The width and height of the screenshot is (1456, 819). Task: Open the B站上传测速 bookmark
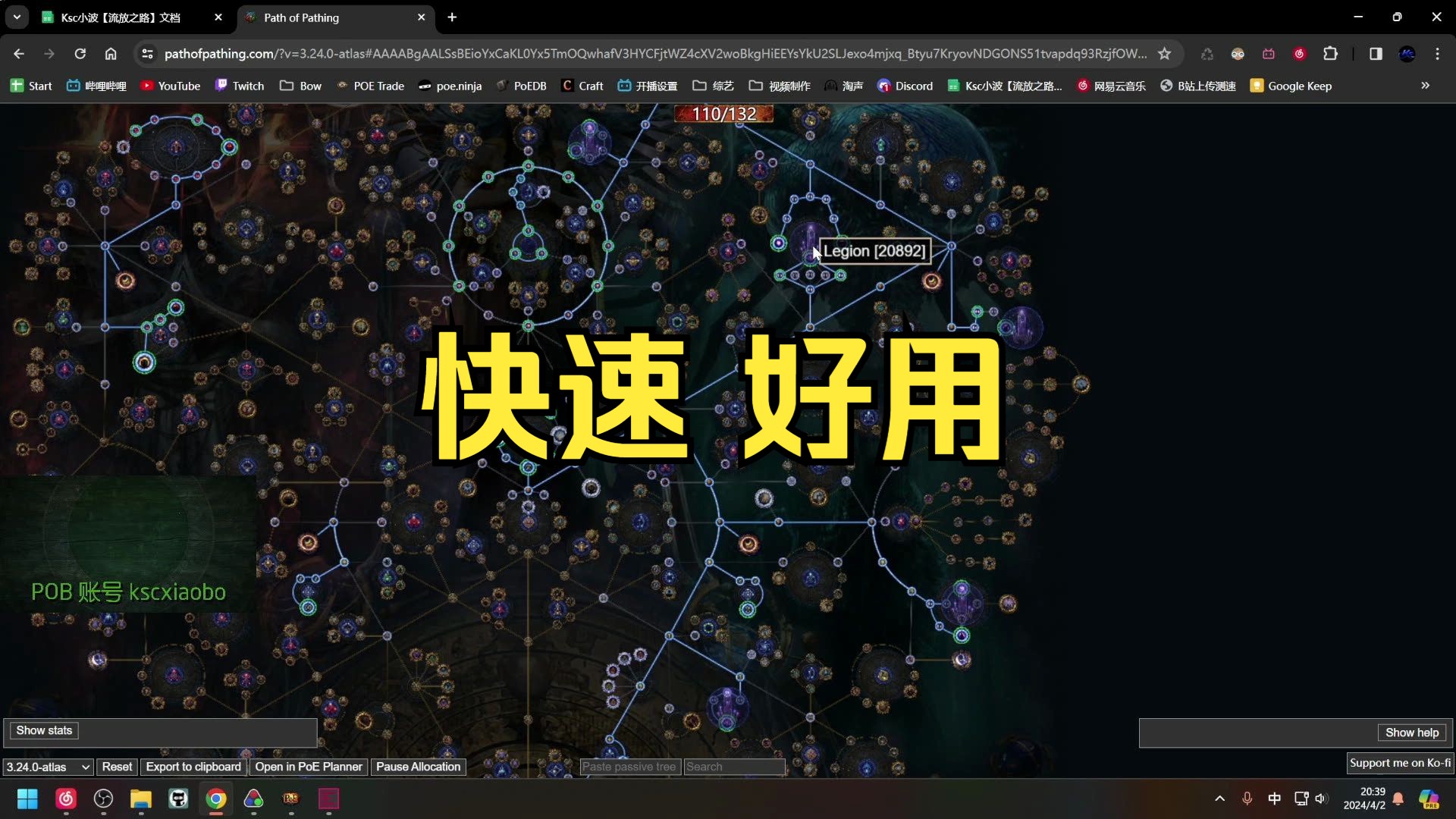pyautogui.click(x=1198, y=86)
